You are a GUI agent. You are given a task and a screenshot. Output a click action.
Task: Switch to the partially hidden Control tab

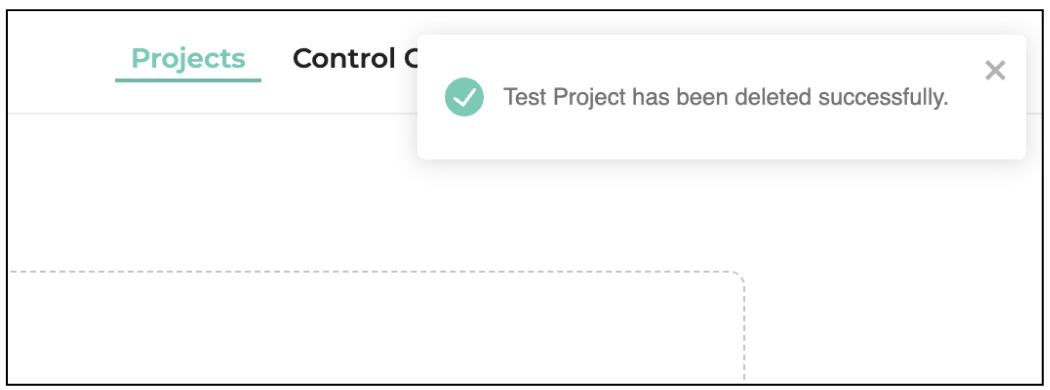point(354,59)
